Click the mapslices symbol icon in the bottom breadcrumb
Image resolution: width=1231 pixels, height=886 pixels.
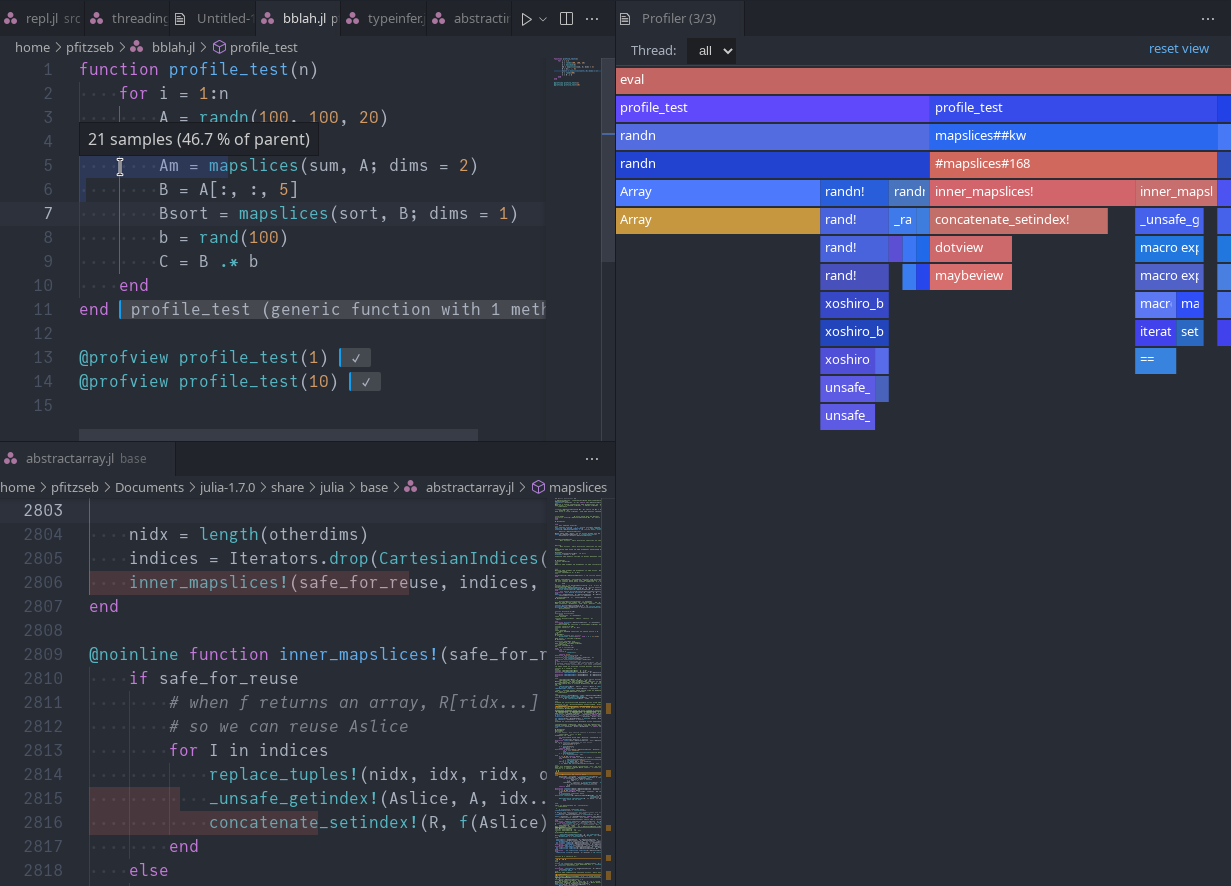pyautogui.click(x=541, y=487)
